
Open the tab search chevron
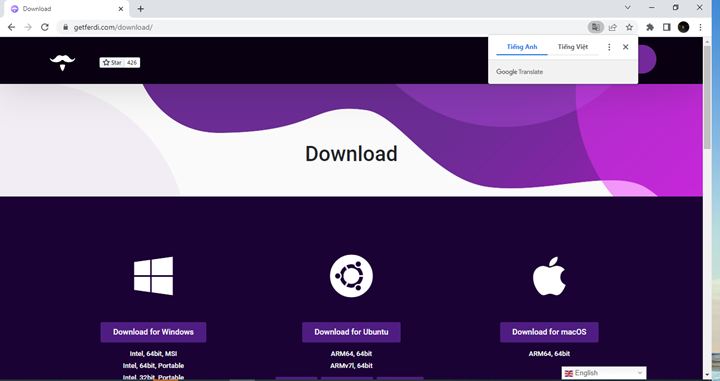tap(628, 7)
